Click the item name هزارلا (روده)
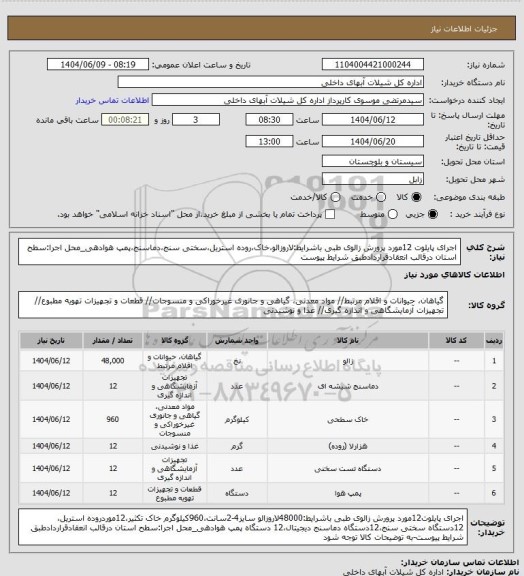 pos(348,446)
